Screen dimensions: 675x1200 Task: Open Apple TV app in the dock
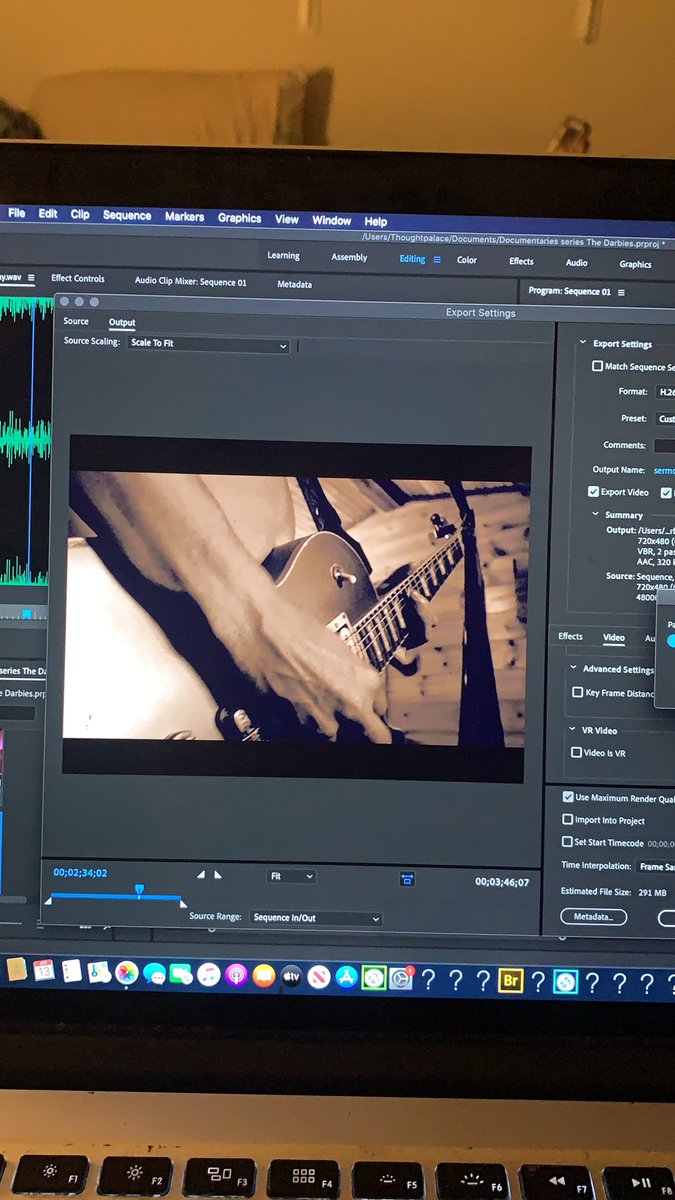291,976
